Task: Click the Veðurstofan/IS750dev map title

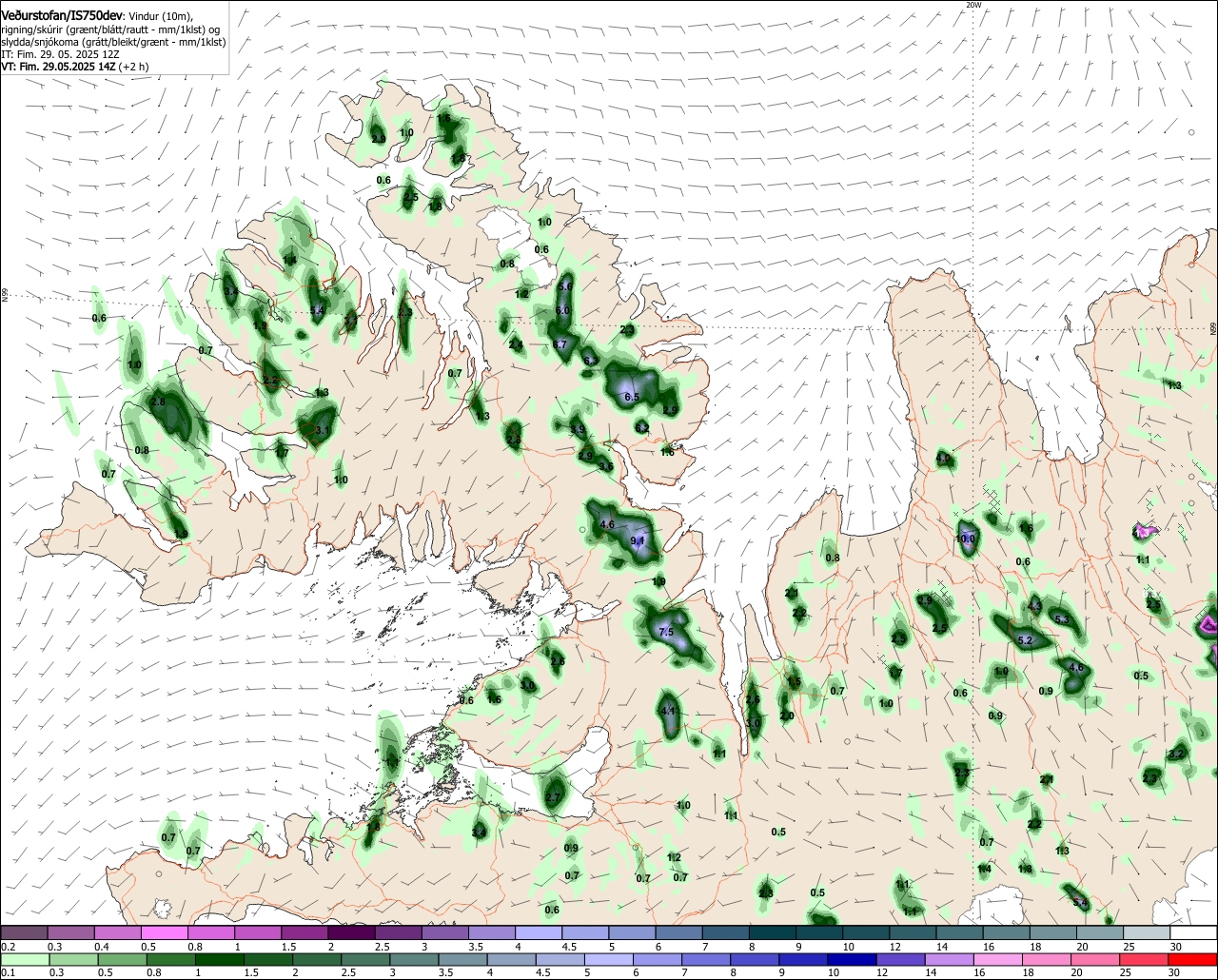Action: point(61,14)
